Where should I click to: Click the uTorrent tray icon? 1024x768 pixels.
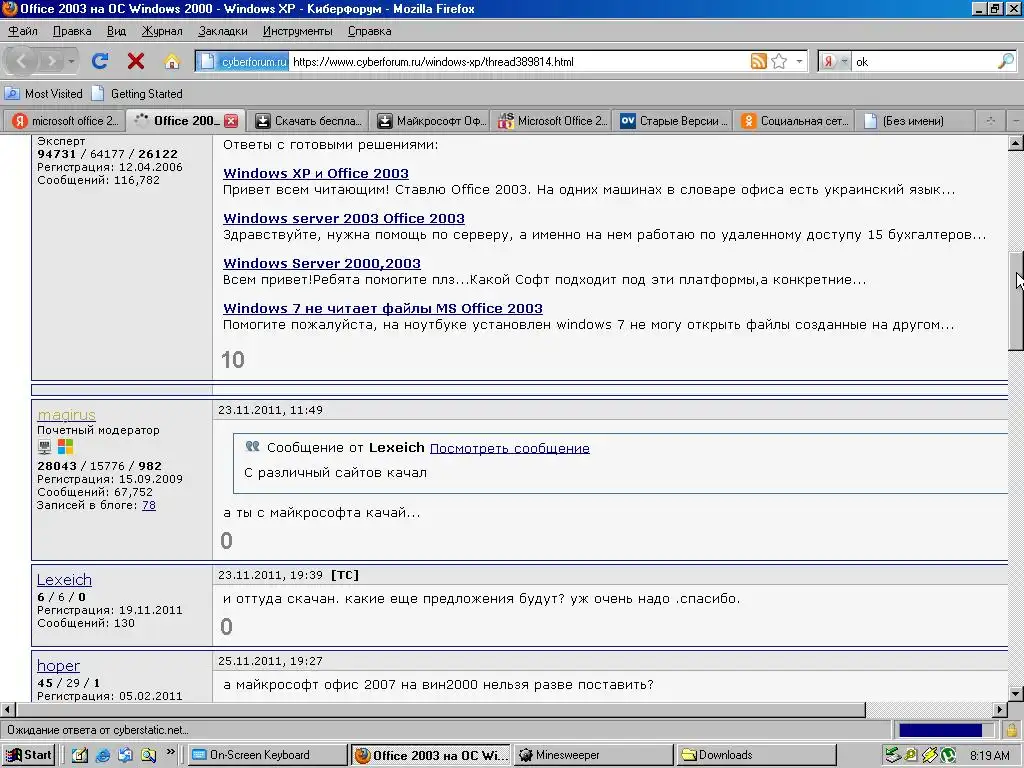click(x=948, y=756)
